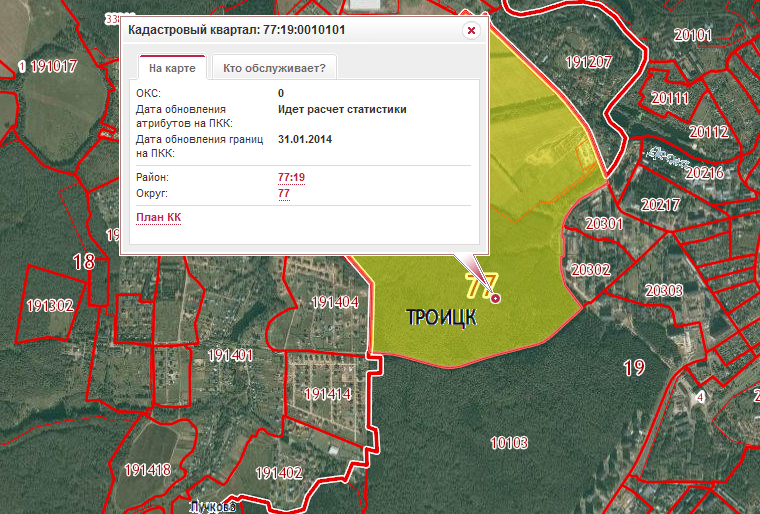760x514 pixels.
Task: Click the map label 20101
Action: click(693, 35)
